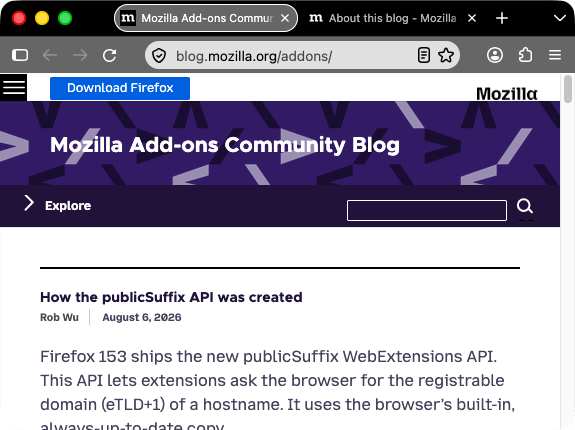
Task: Open the Explore menu label
Action: click(68, 206)
